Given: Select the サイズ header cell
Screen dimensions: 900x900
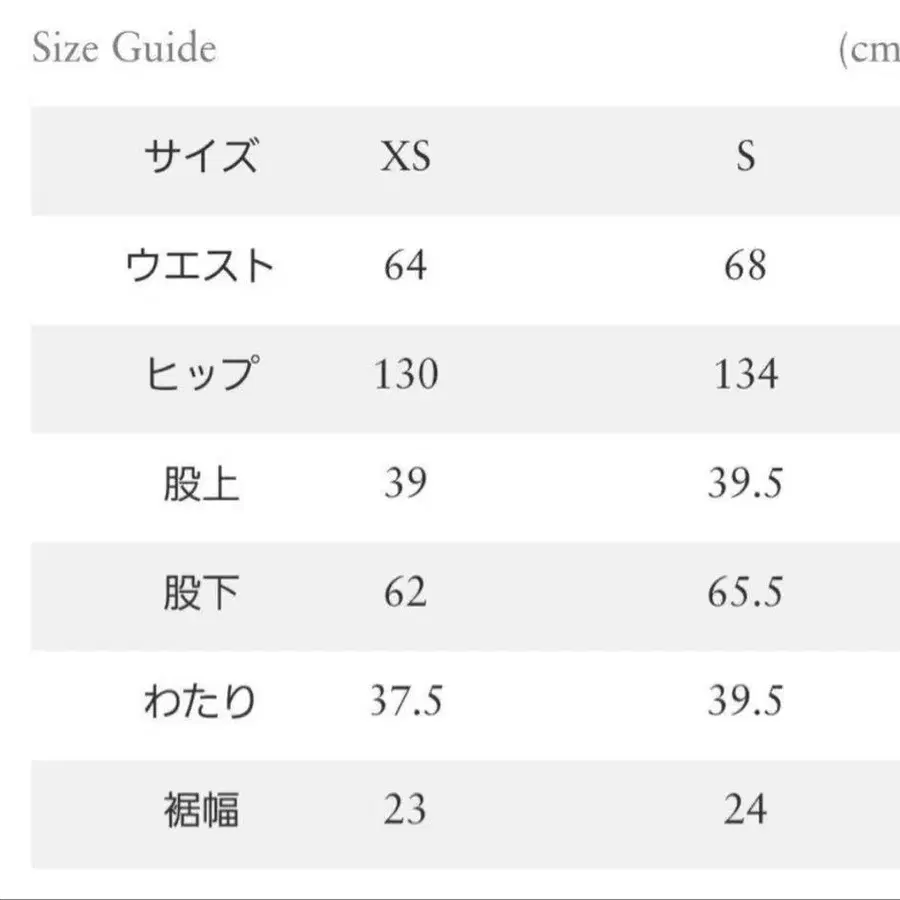Looking at the screenshot, I should tap(200, 157).
